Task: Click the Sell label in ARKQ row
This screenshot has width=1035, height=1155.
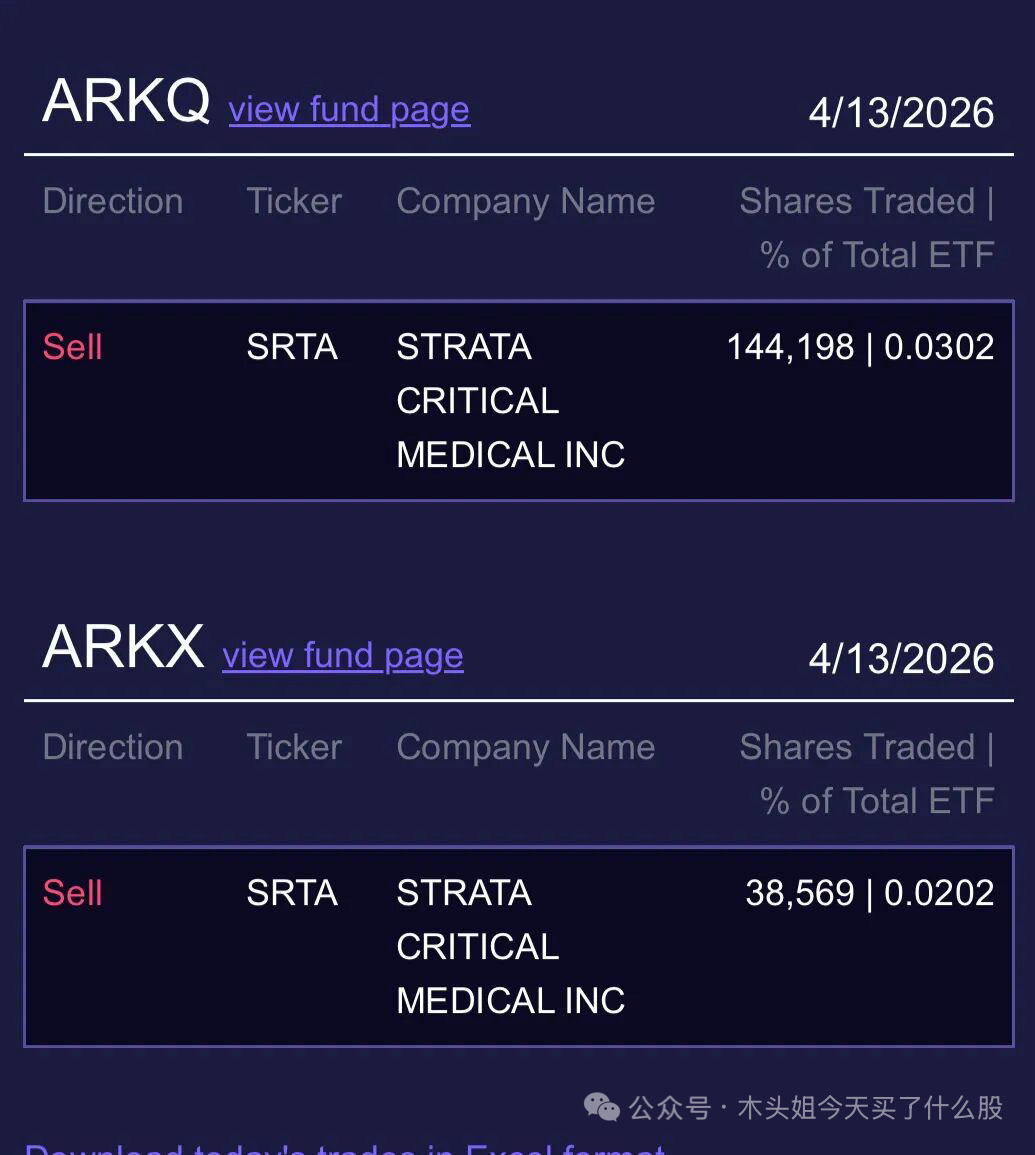Action: (x=73, y=347)
